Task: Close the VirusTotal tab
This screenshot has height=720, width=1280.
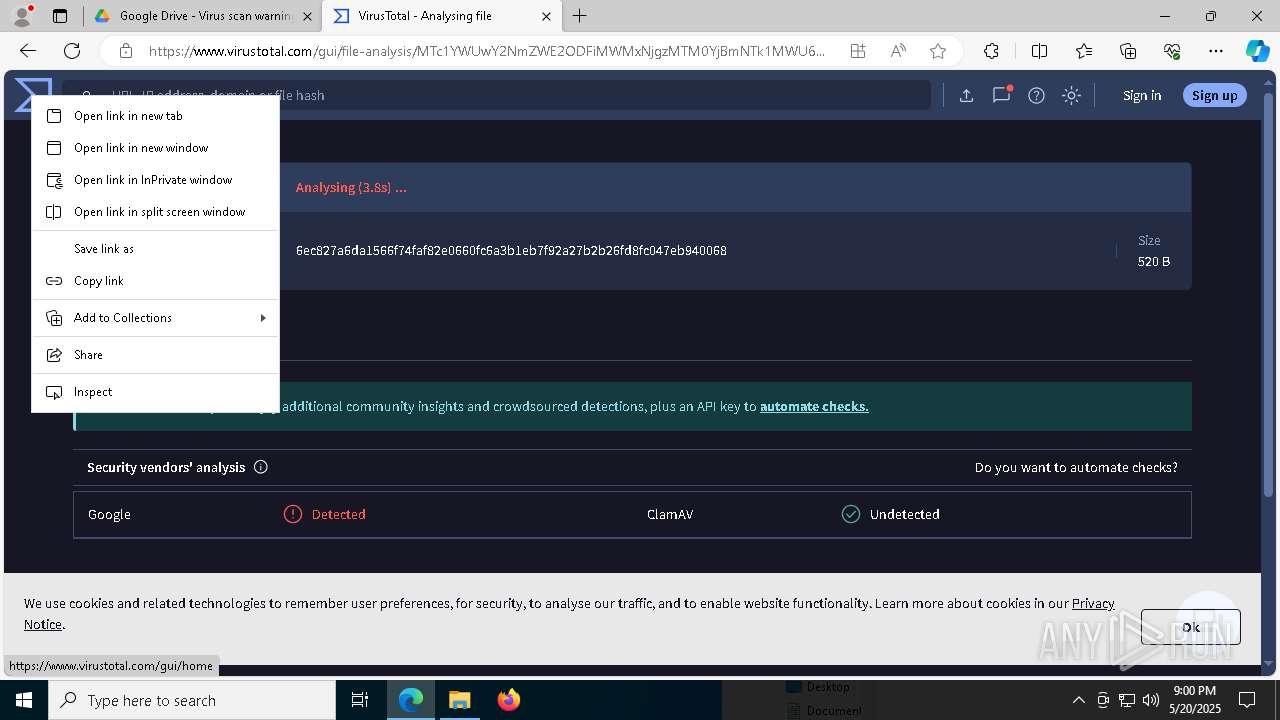Action: click(x=546, y=16)
